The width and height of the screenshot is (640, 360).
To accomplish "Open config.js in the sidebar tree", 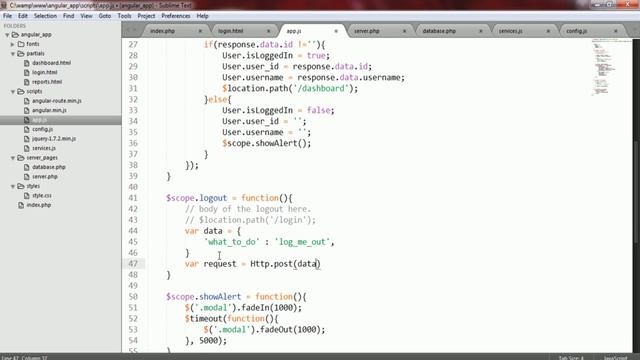I will (x=42, y=129).
